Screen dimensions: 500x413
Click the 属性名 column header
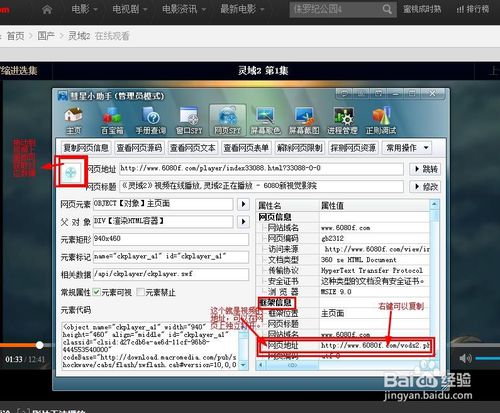[288, 205]
